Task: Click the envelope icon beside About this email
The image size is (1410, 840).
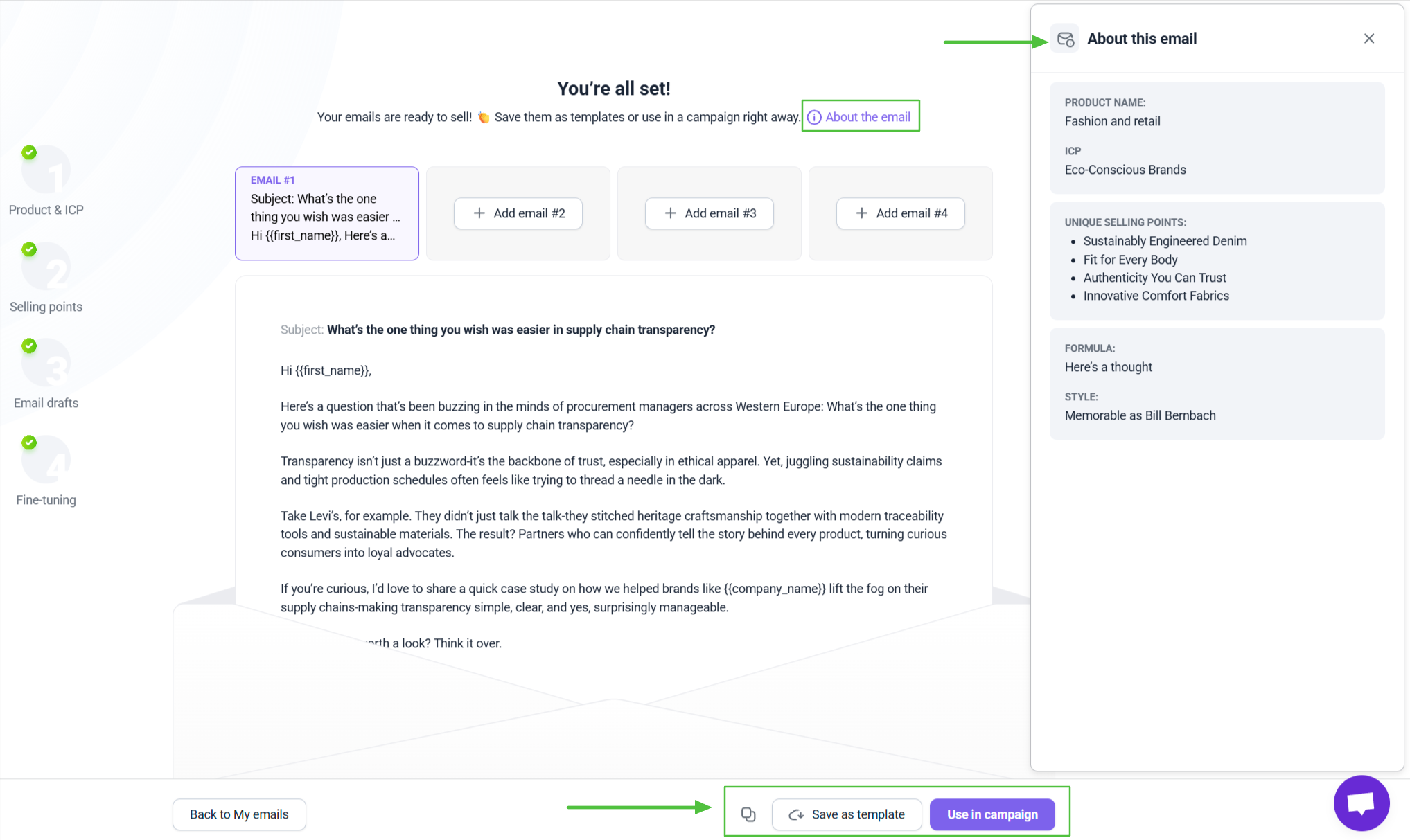Action: [1065, 39]
